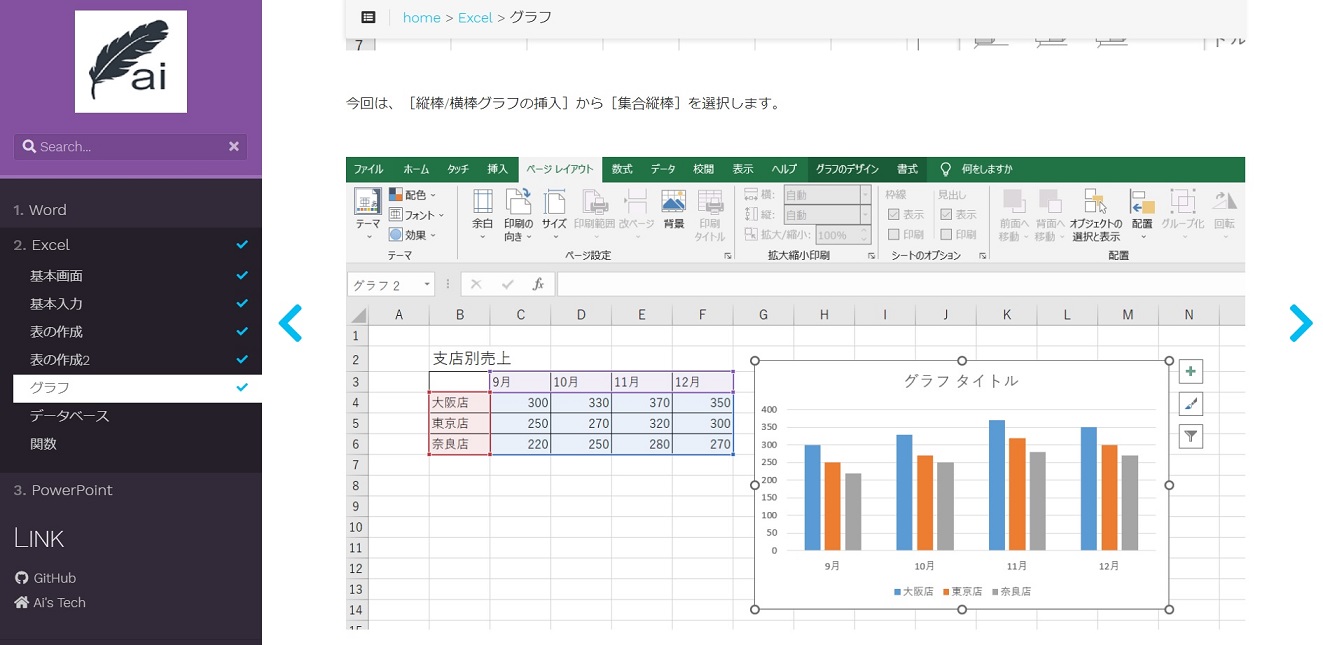Open the データベース sidebar page
1323x645 pixels.
137,416
